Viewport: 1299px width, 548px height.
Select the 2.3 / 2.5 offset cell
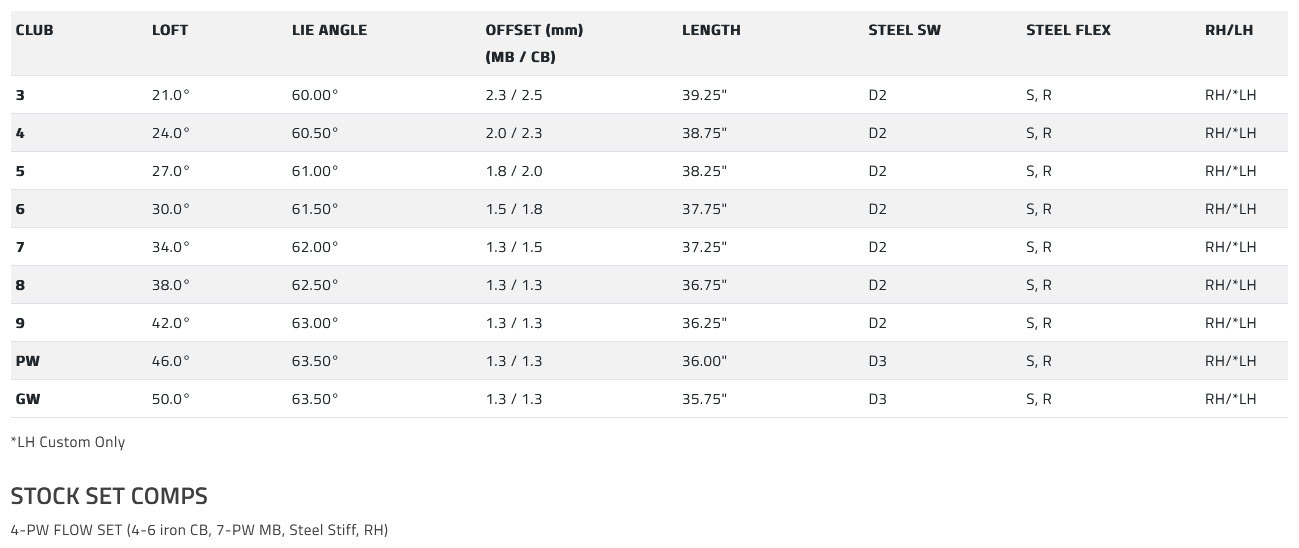tap(513, 95)
